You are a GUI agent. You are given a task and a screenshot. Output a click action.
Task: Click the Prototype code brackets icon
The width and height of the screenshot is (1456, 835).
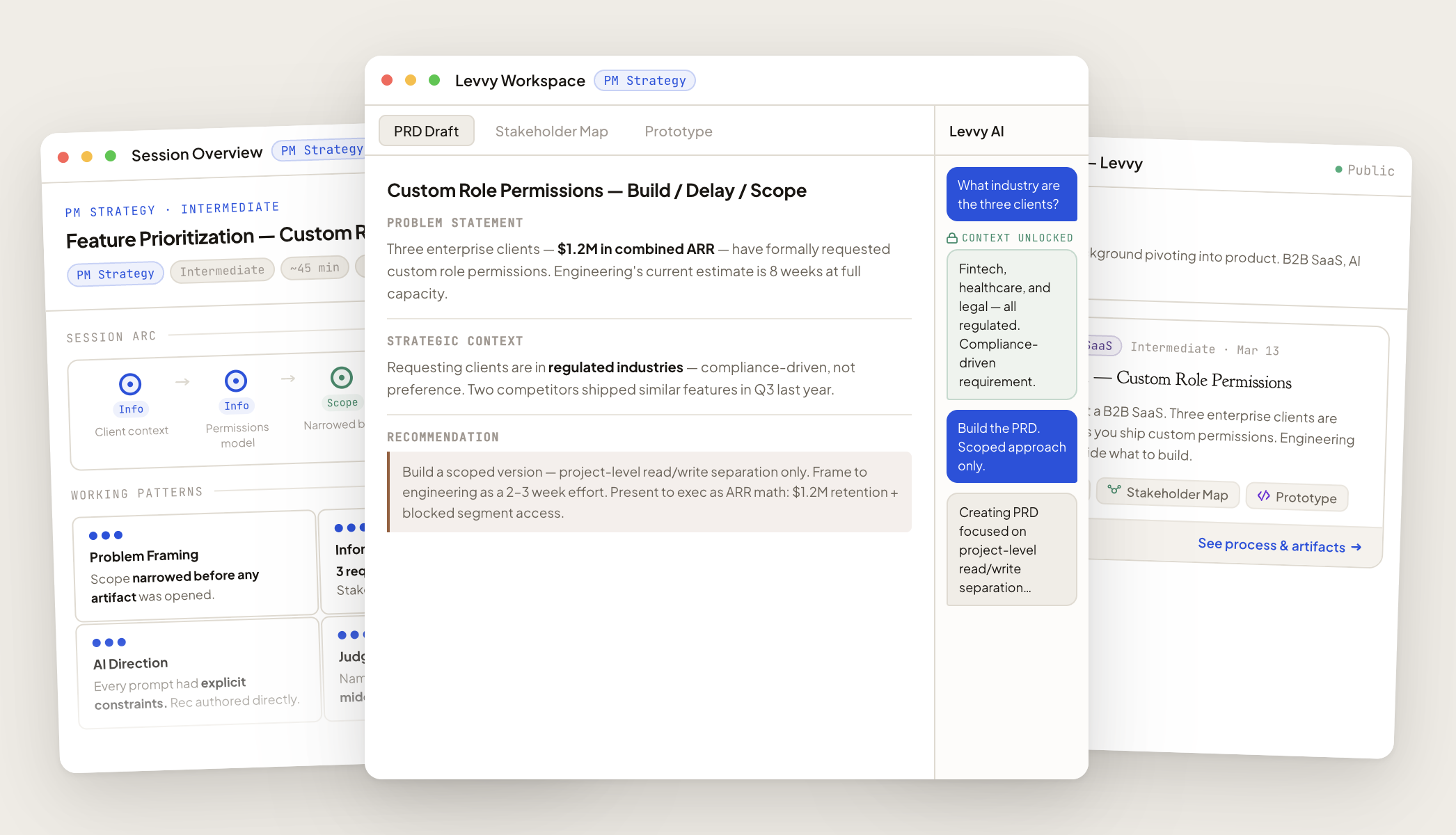coord(1265,497)
